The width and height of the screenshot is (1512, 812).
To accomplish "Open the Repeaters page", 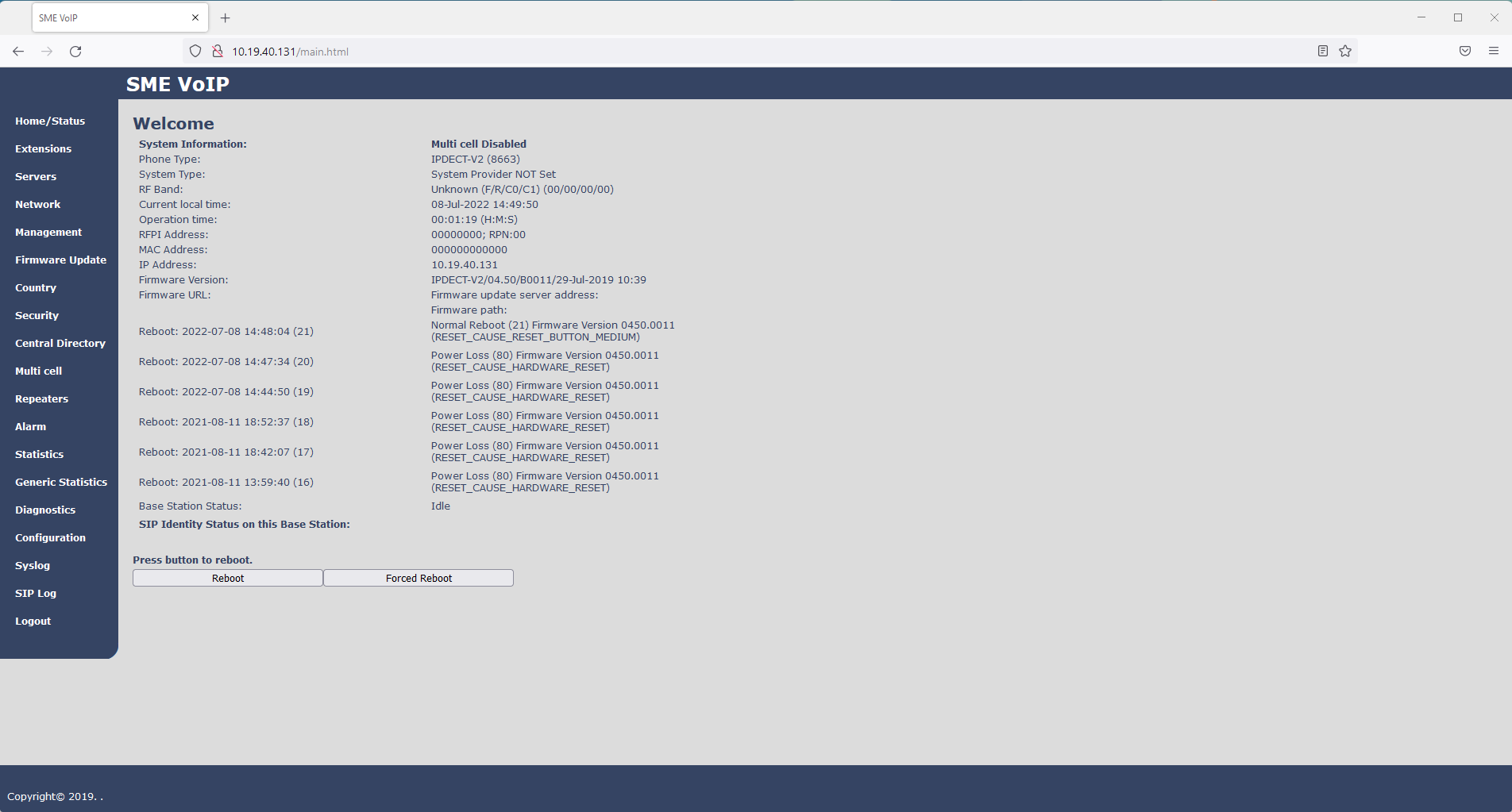I will [41, 399].
